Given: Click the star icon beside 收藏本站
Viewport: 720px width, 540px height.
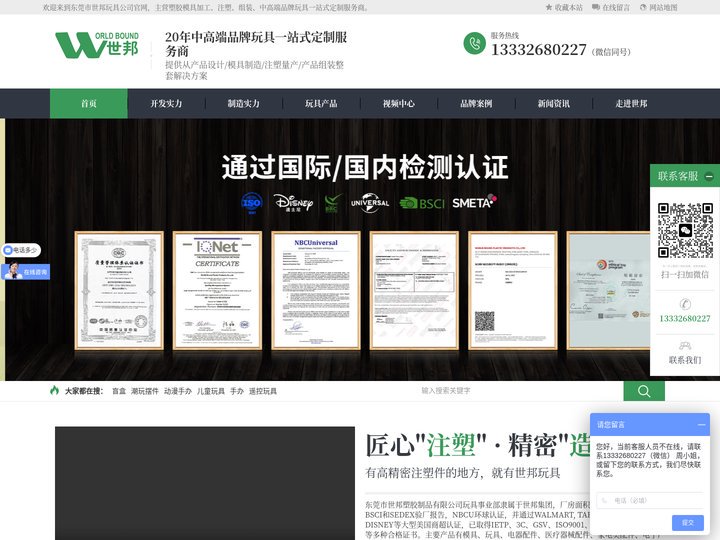Looking at the screenshot, I should click(x=549, y=7).
